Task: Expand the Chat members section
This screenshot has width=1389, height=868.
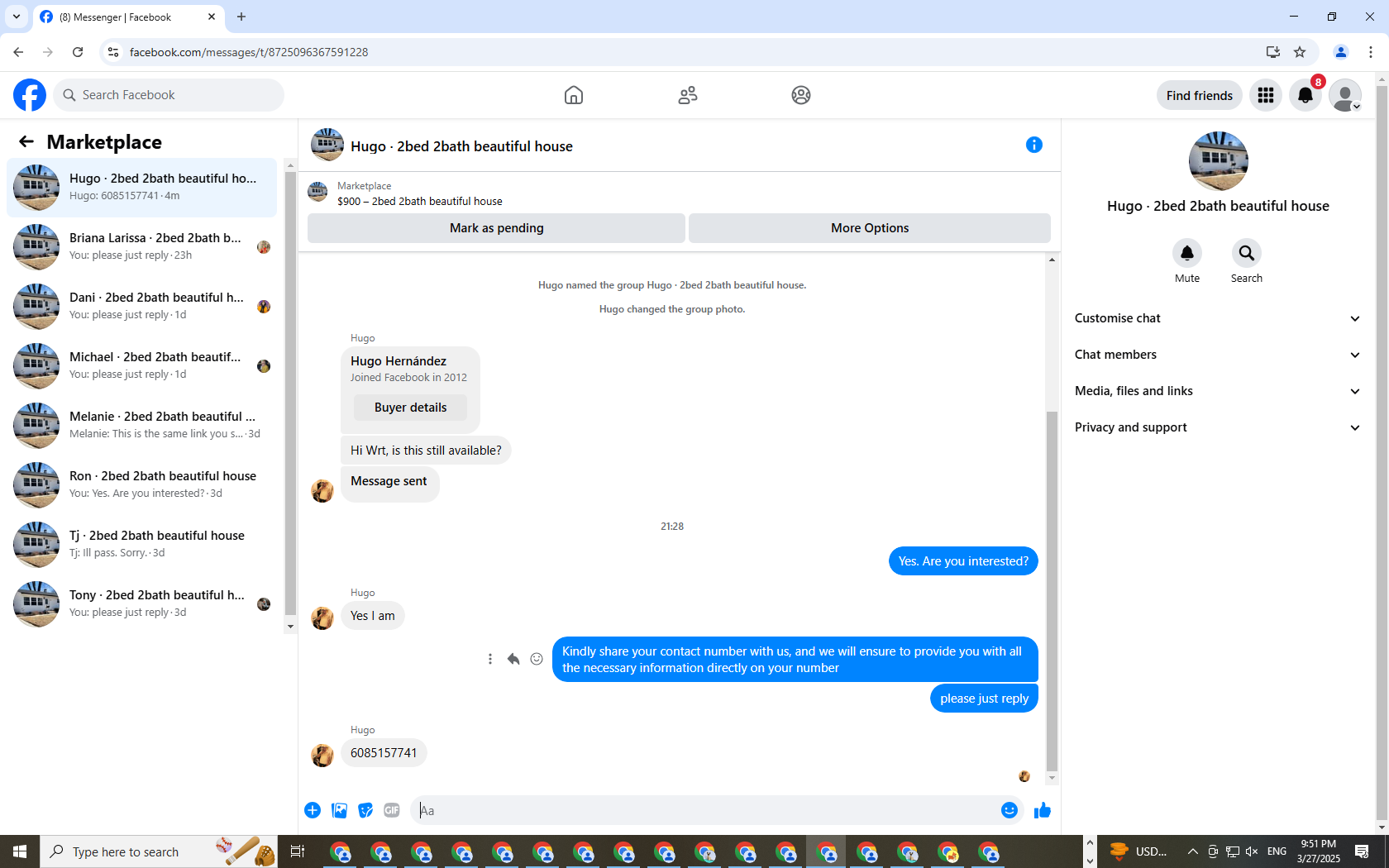Action: point(1217,355)
